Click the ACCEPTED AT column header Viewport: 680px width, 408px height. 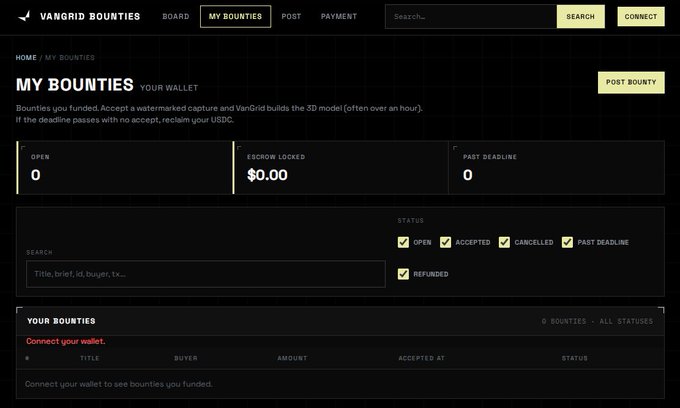(422, 358)
